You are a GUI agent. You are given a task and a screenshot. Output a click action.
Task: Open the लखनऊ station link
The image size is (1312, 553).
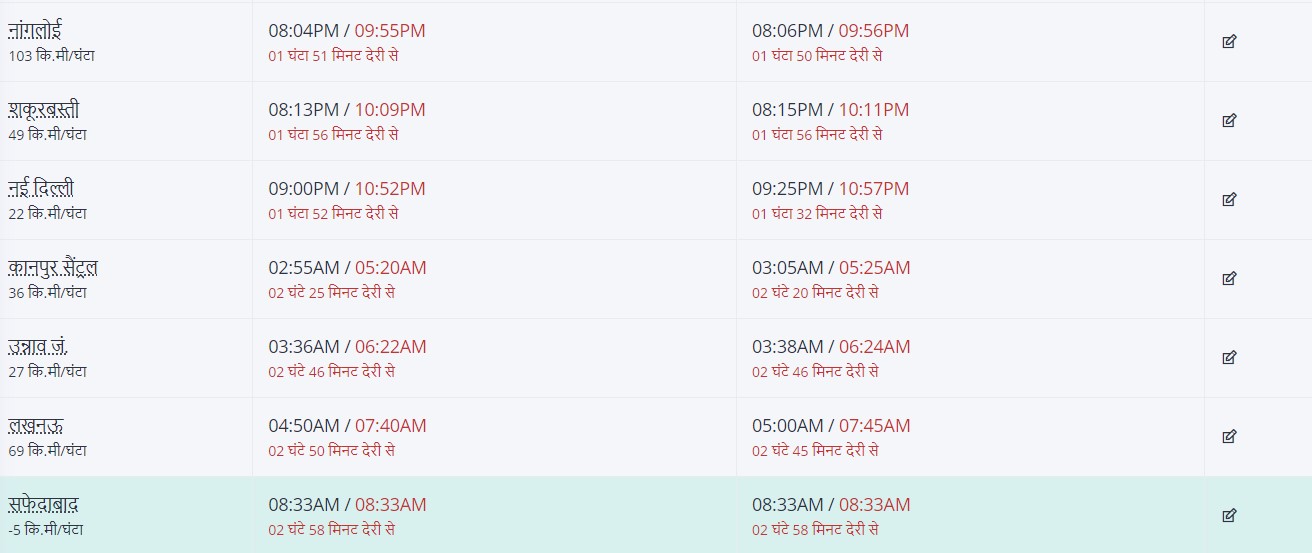36,426
